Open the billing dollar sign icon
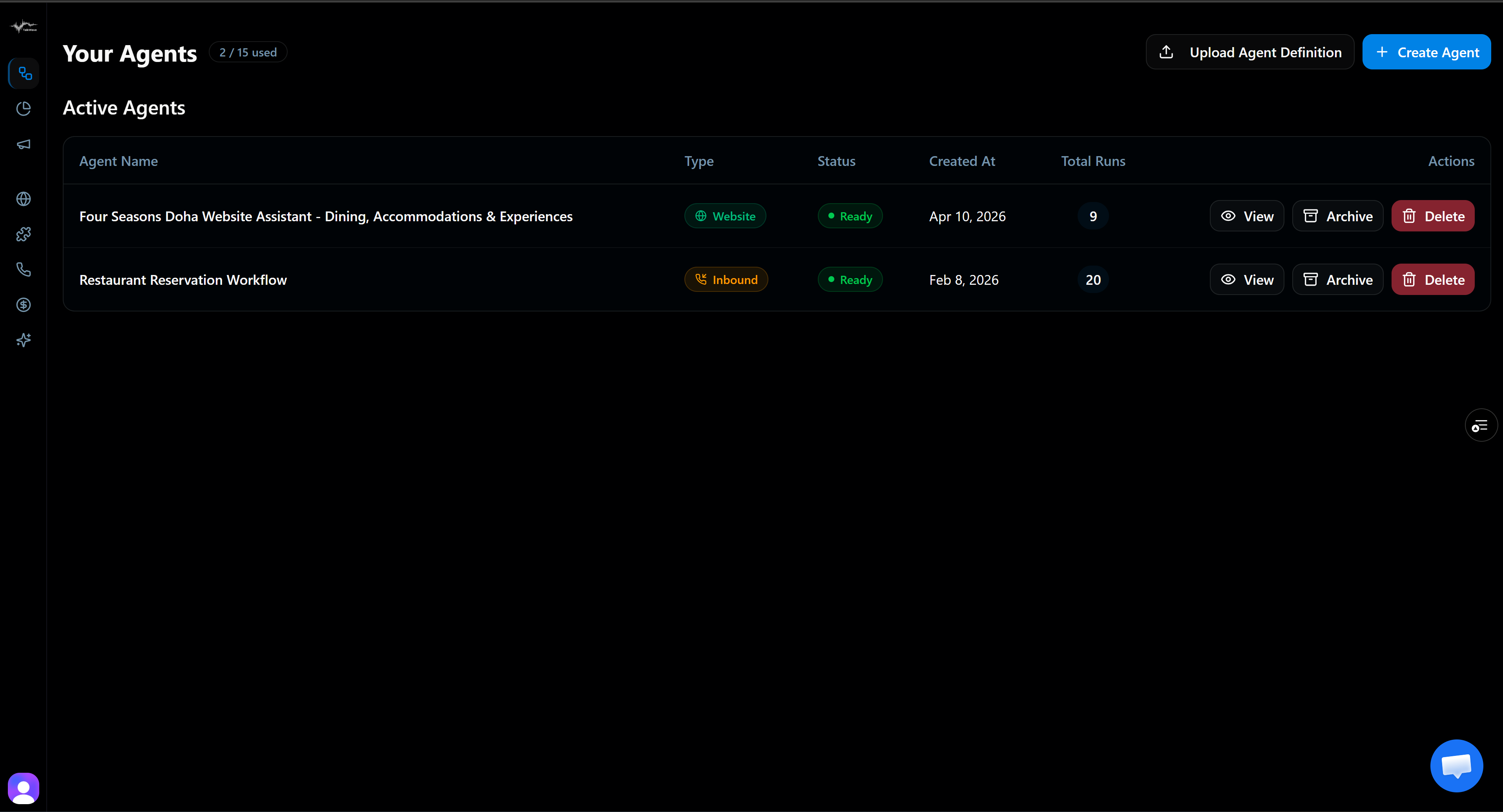1503x812 pixels. [24, 304]
